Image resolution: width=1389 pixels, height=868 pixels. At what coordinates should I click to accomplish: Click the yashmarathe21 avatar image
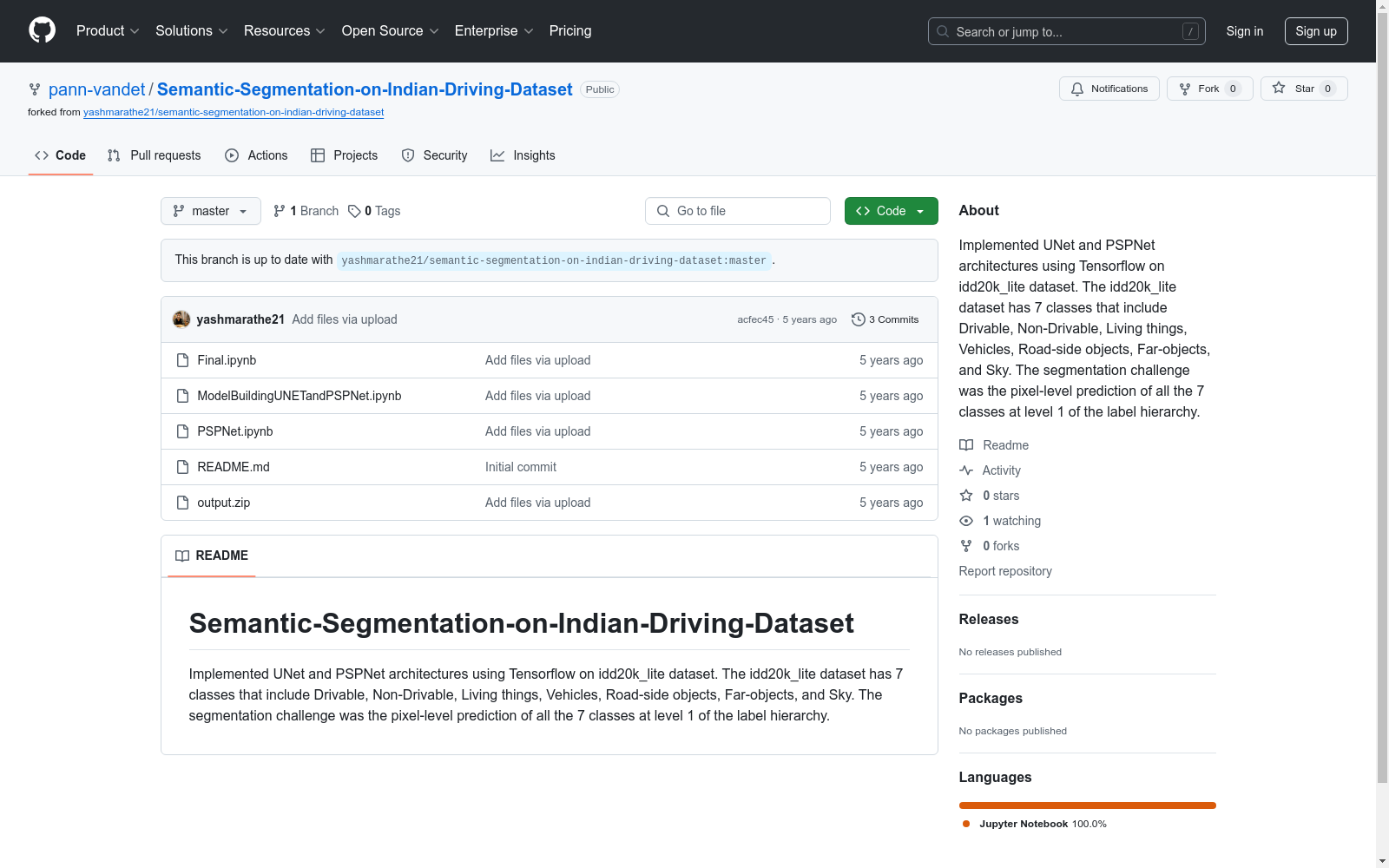[x=181, y=319]
